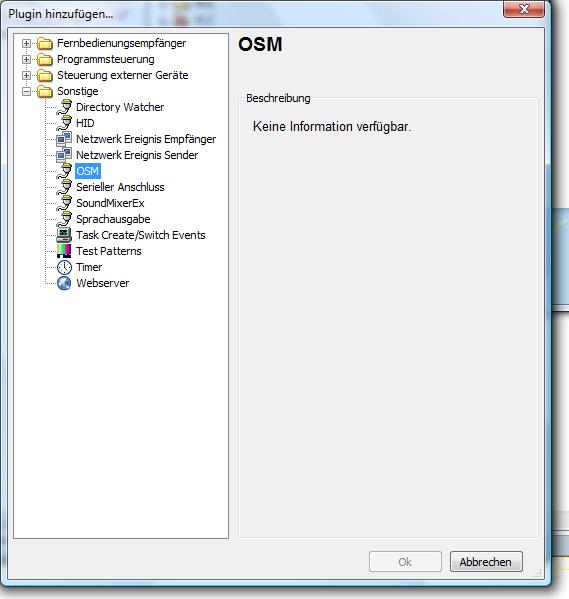Click the Netzwerk Ereignis Sender icon
Screen dimensions: 569x599
(64, 155)
